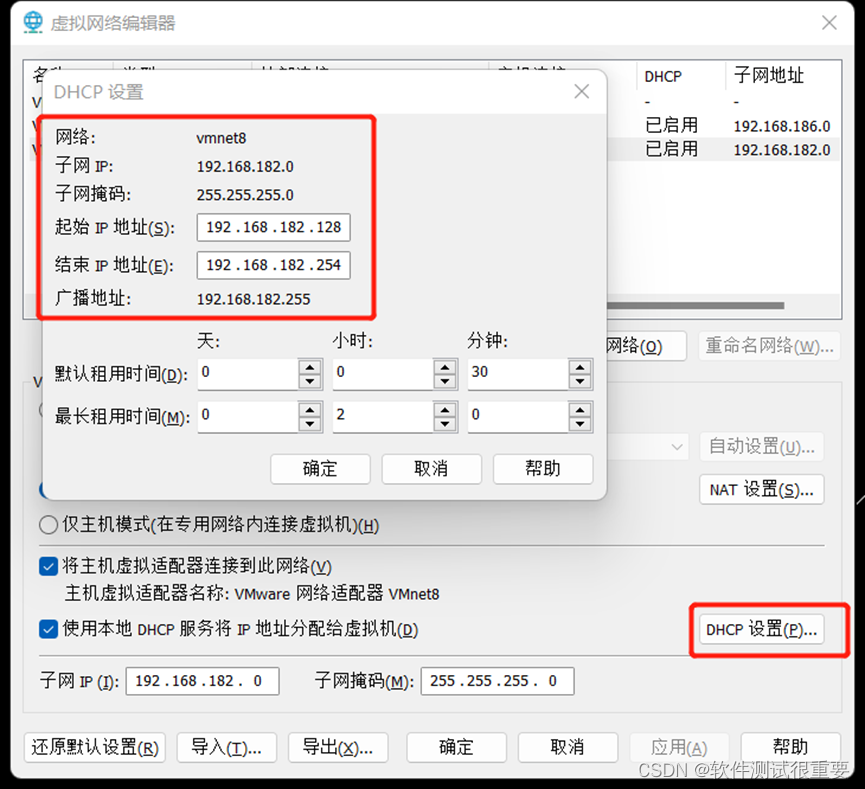865x789 pixels.
Task: Click the broadcast address 192.168.182.255
Action: coord(254,299)
